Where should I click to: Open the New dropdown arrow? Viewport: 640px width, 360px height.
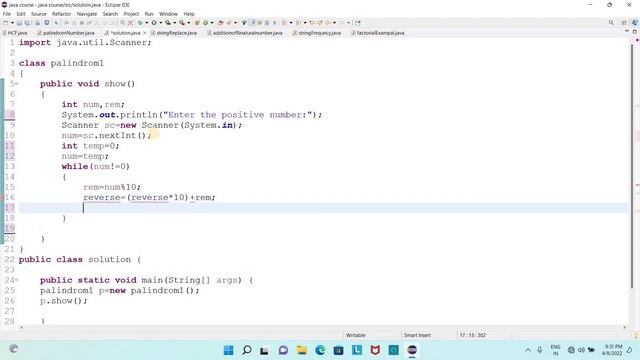[12, 23]
